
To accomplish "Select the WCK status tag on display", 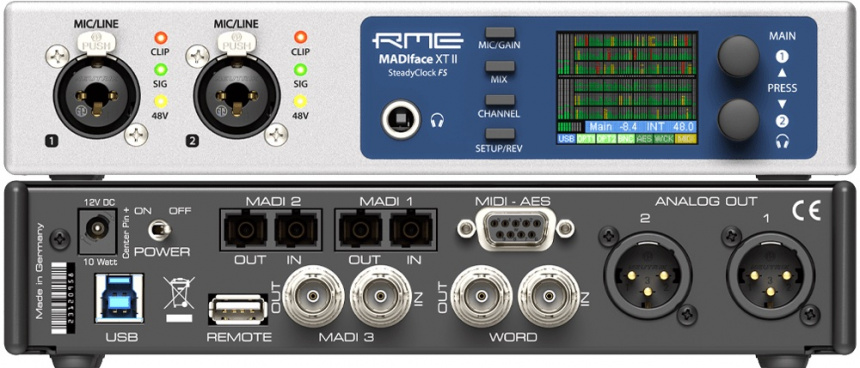I will 664,139.
